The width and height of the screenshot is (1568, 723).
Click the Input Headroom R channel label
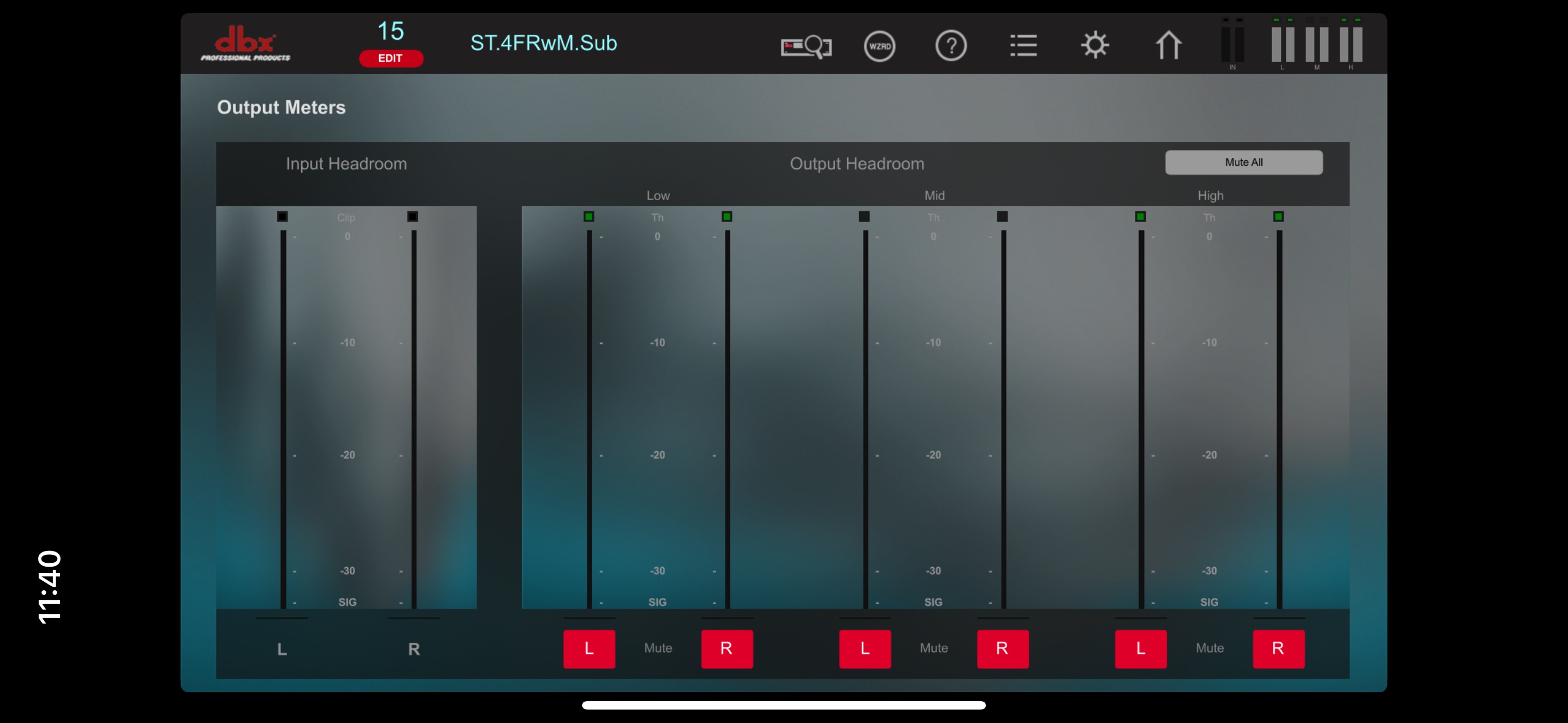coord(414,650)
